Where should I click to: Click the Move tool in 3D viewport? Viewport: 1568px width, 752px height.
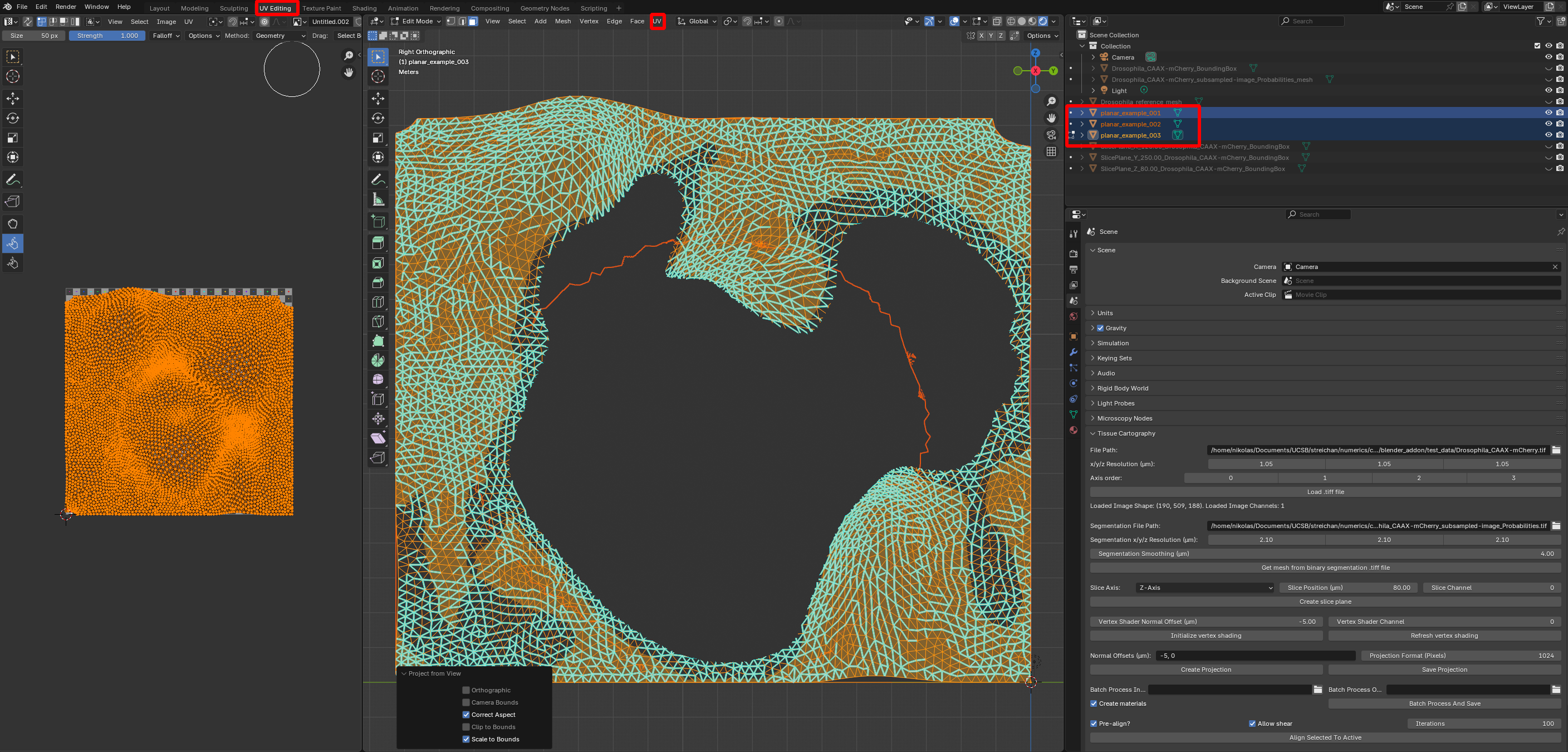point(378,99)
